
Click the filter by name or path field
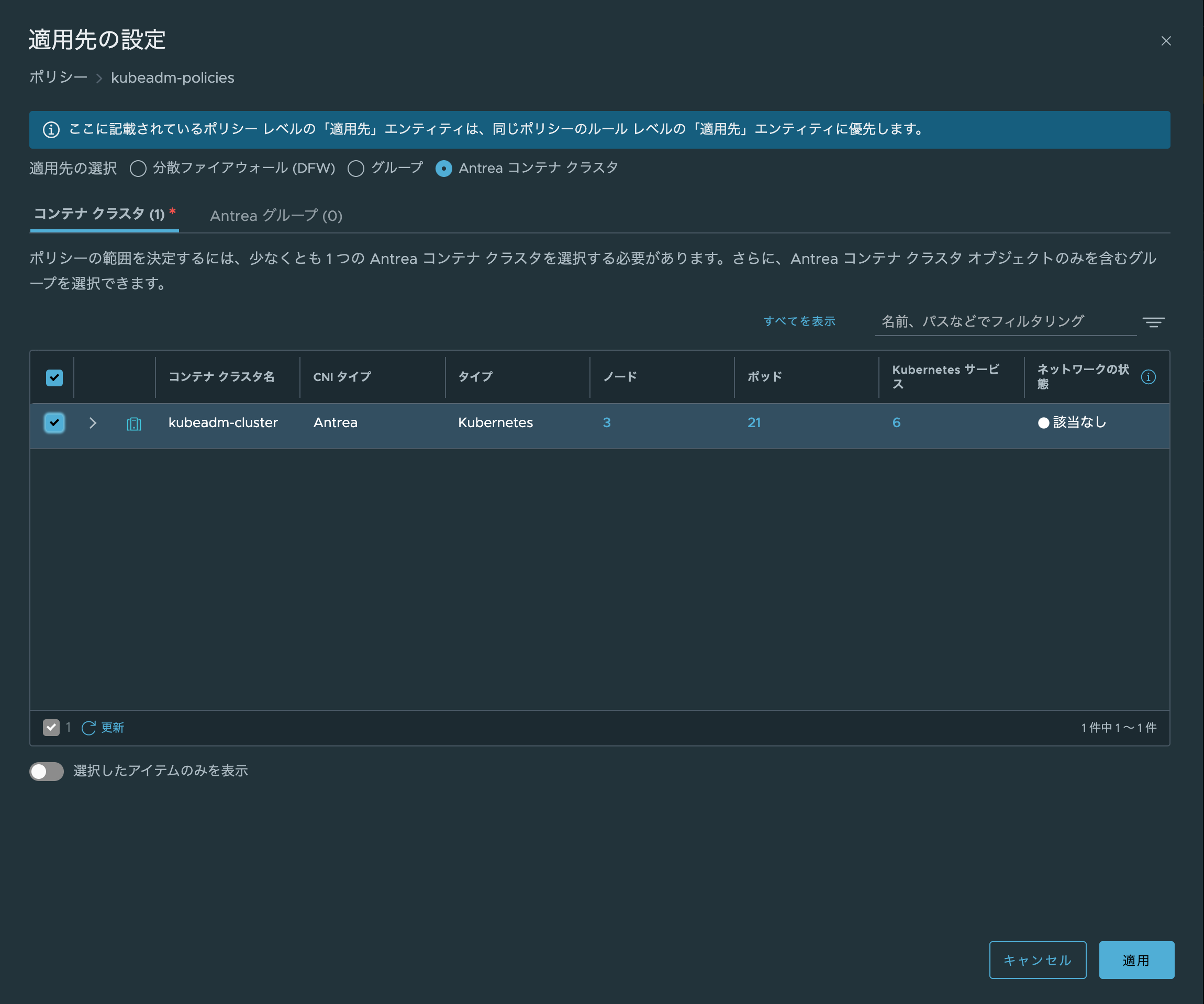tap(1005, 321)
